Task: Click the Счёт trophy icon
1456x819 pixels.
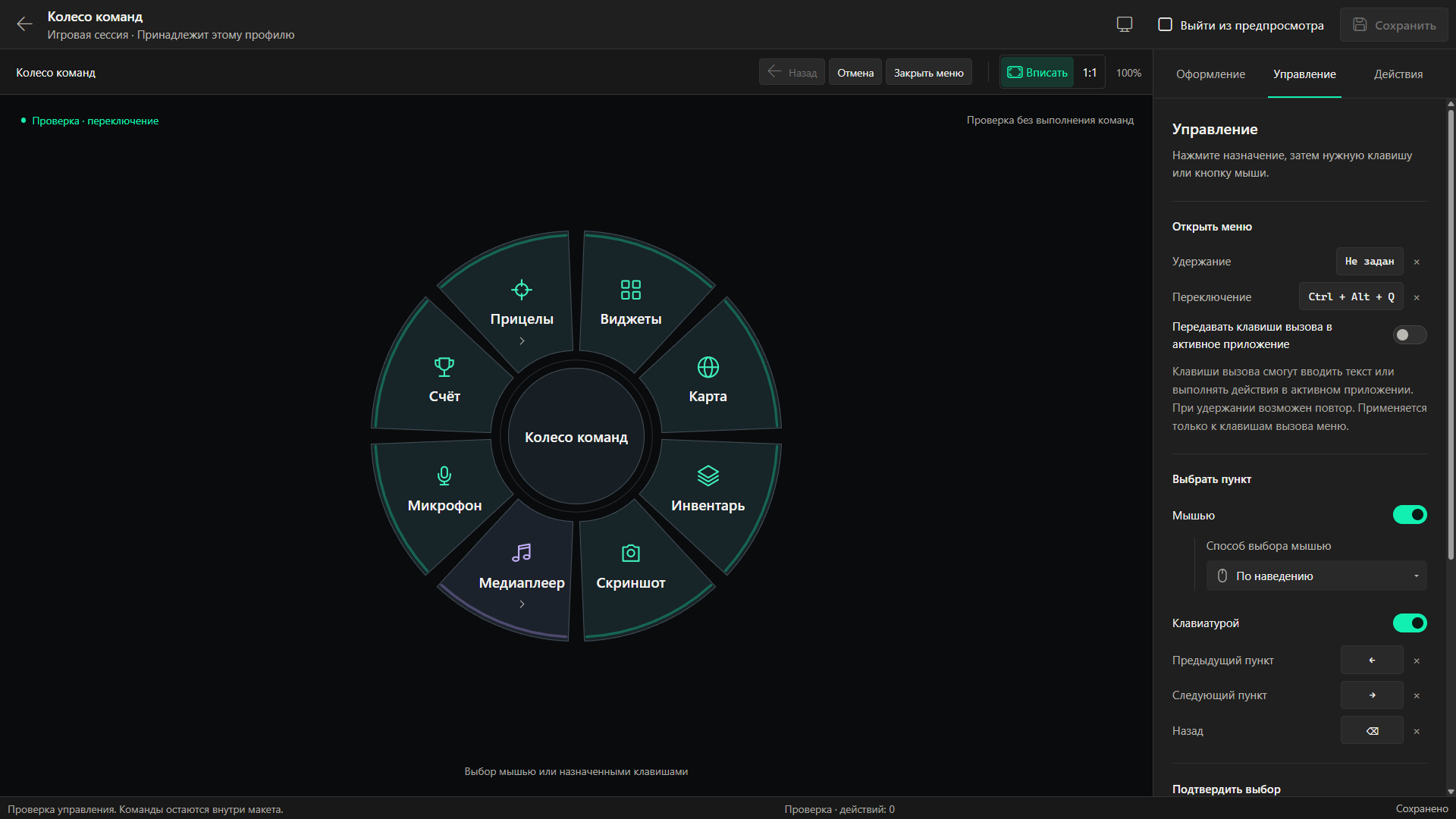Action: (x=444, y=367)
